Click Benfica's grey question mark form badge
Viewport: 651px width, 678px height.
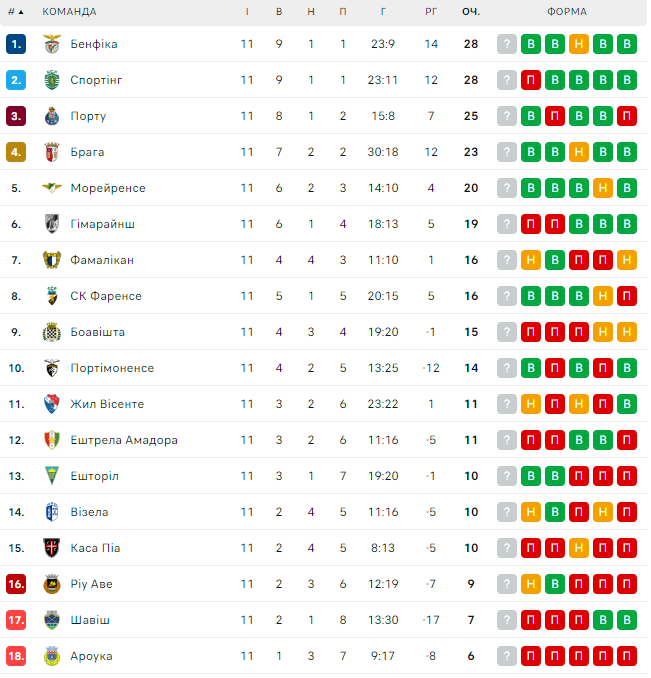tap(507, 44)
